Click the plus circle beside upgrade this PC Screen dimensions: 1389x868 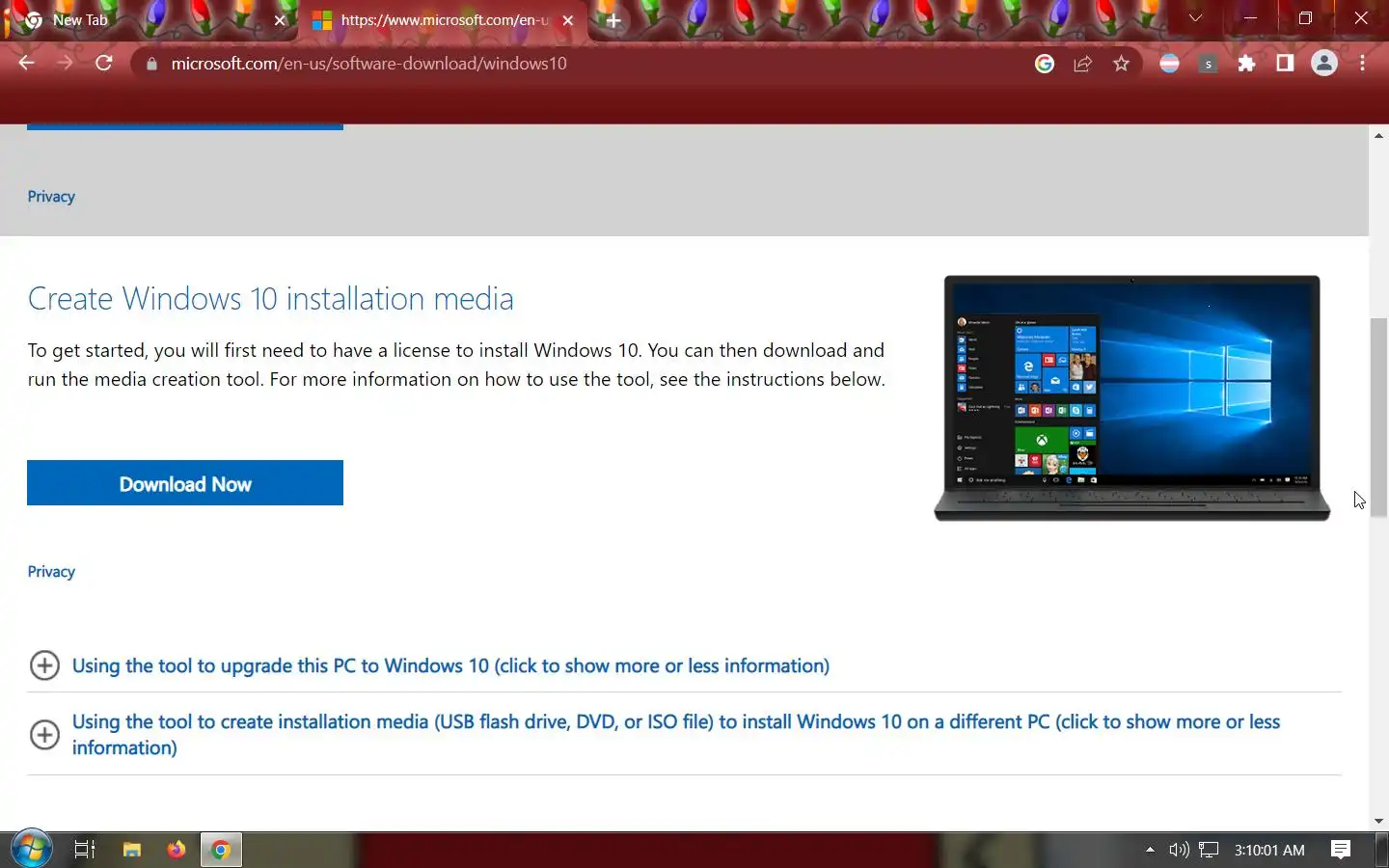44,665
